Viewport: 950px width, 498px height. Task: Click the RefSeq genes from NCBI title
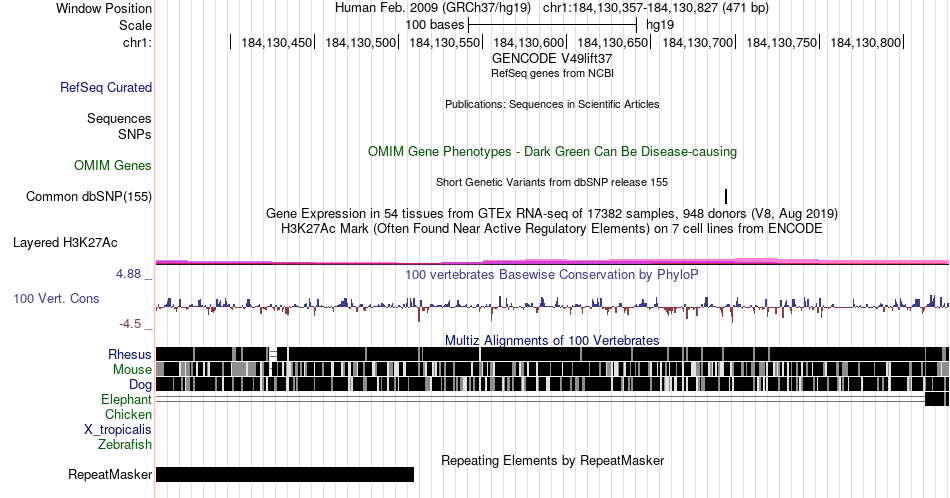(x=552, y=73)
